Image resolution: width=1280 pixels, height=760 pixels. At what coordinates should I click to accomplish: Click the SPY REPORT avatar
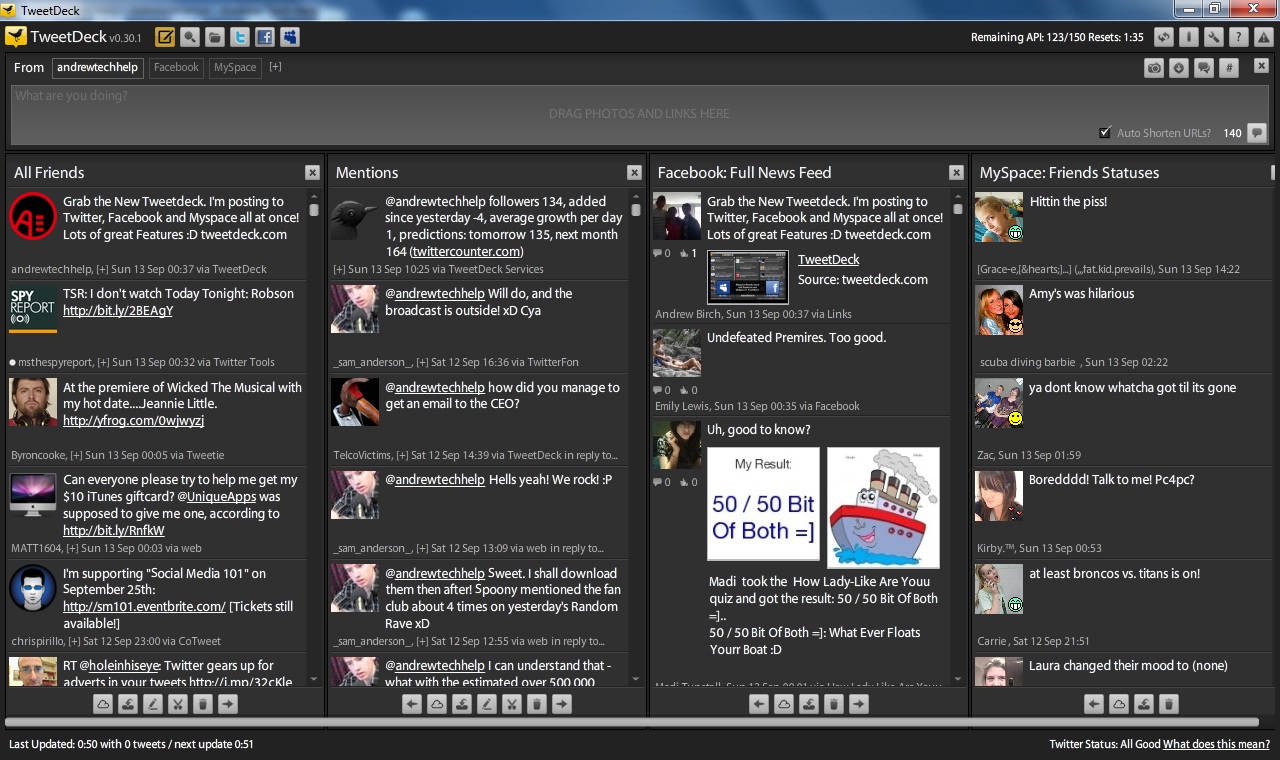pyautogui.click(x=33, y=309)
